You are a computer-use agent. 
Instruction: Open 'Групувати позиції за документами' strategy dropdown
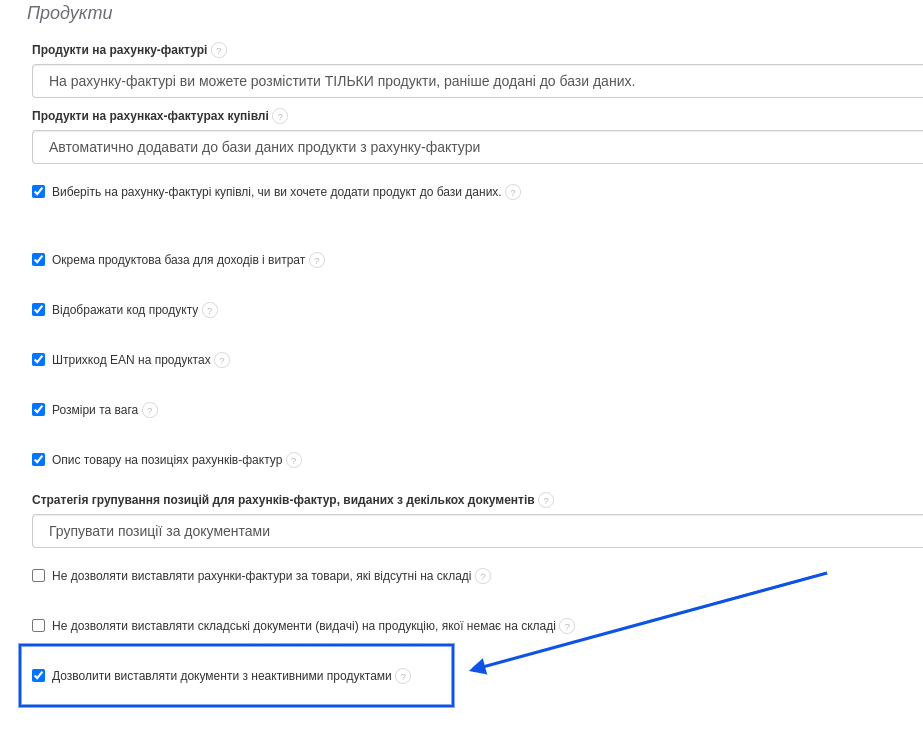[477, 531]
